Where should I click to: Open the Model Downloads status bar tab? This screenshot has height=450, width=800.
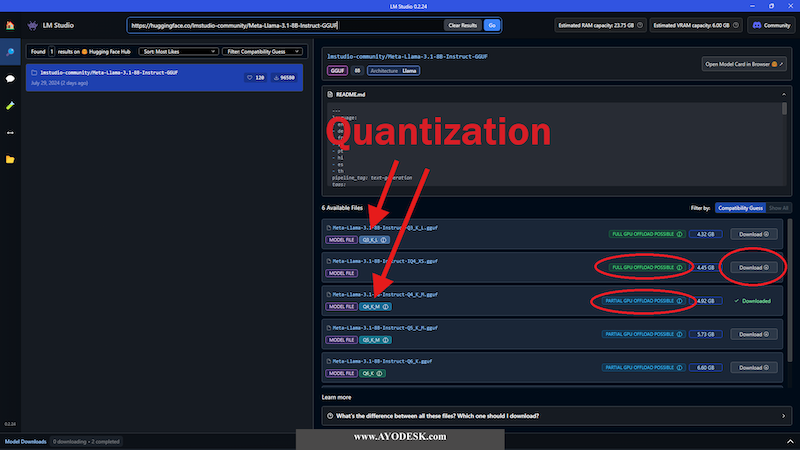click(26, 441)
